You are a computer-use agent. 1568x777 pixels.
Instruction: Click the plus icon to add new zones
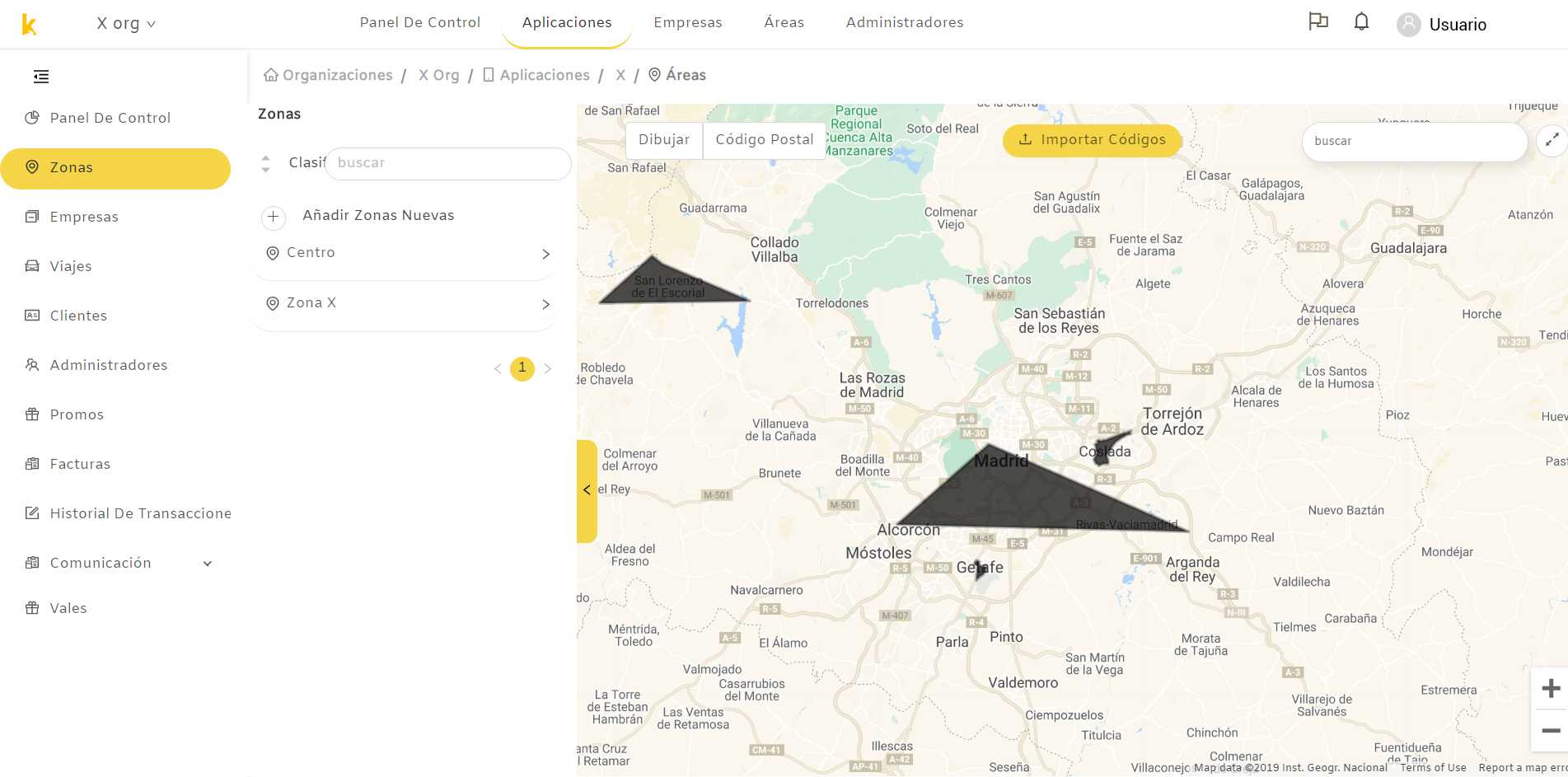click(x=274, y=217)
